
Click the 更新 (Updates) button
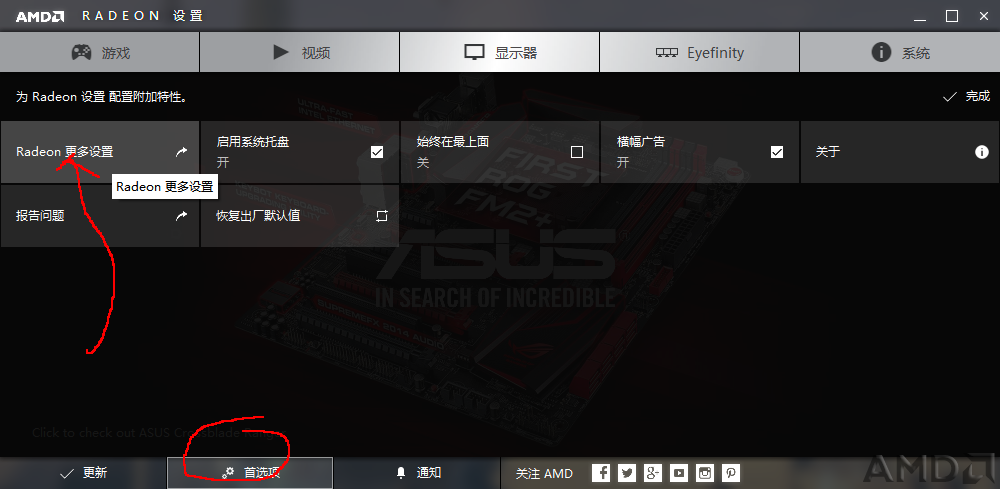click(x=83, y=473)
